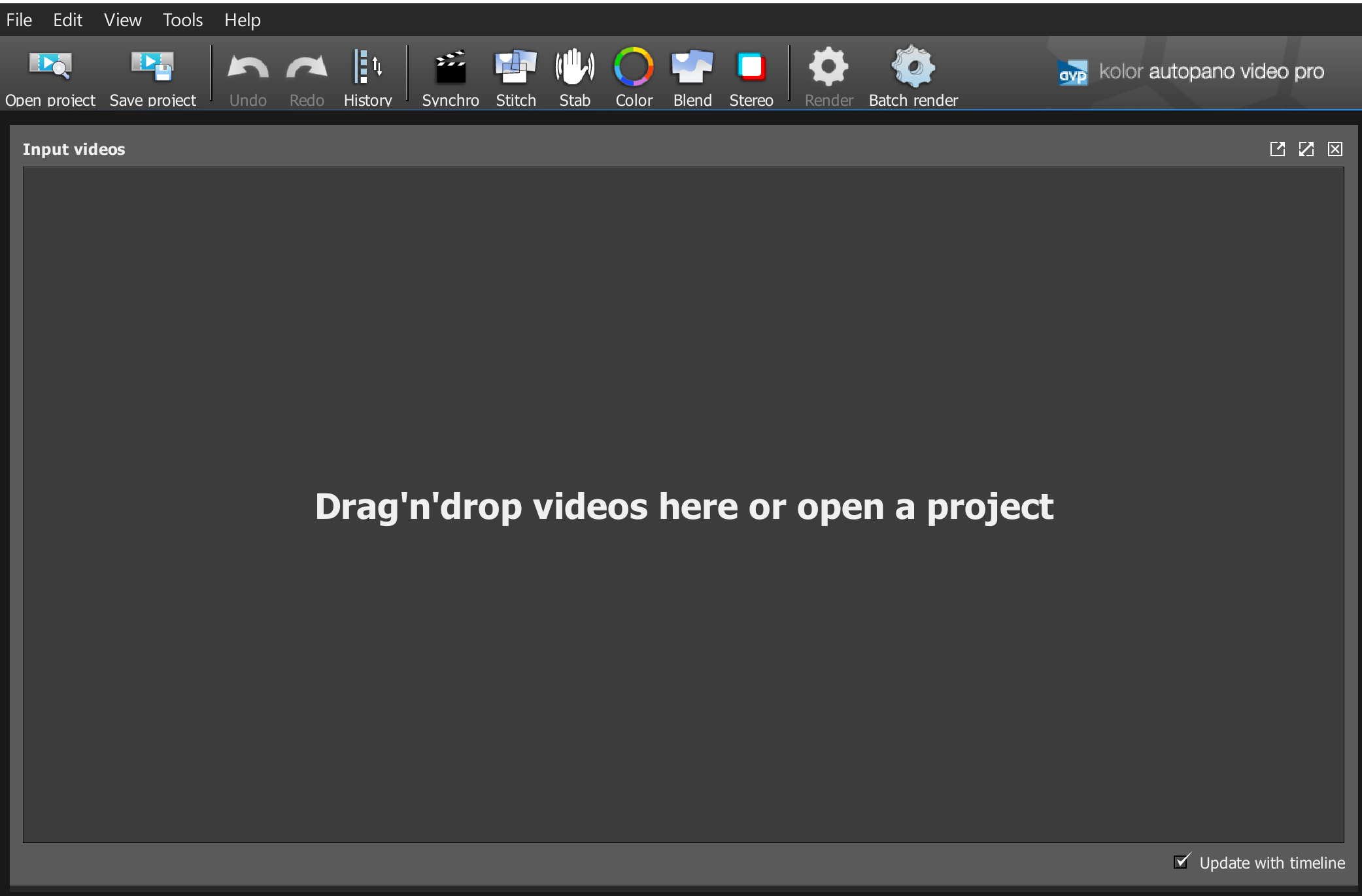
Task: Open the Help menu
Action: pyautogui.click(x=242, y=20)
